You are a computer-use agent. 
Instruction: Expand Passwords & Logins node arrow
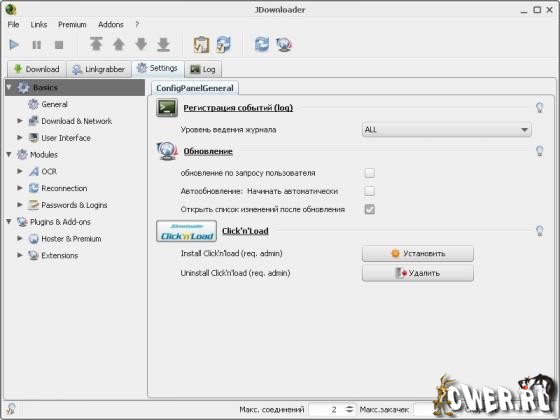point(20,205)
